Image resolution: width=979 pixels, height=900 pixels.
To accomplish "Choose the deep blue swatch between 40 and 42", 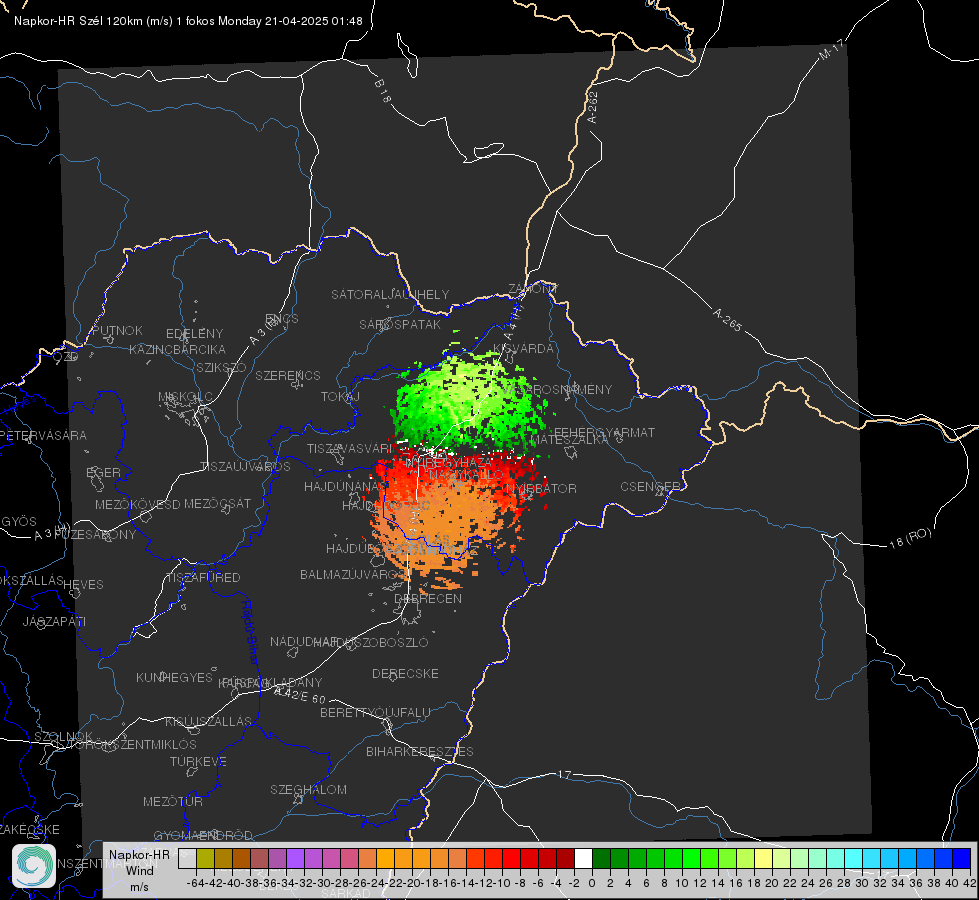I will (x=962, y=858).
